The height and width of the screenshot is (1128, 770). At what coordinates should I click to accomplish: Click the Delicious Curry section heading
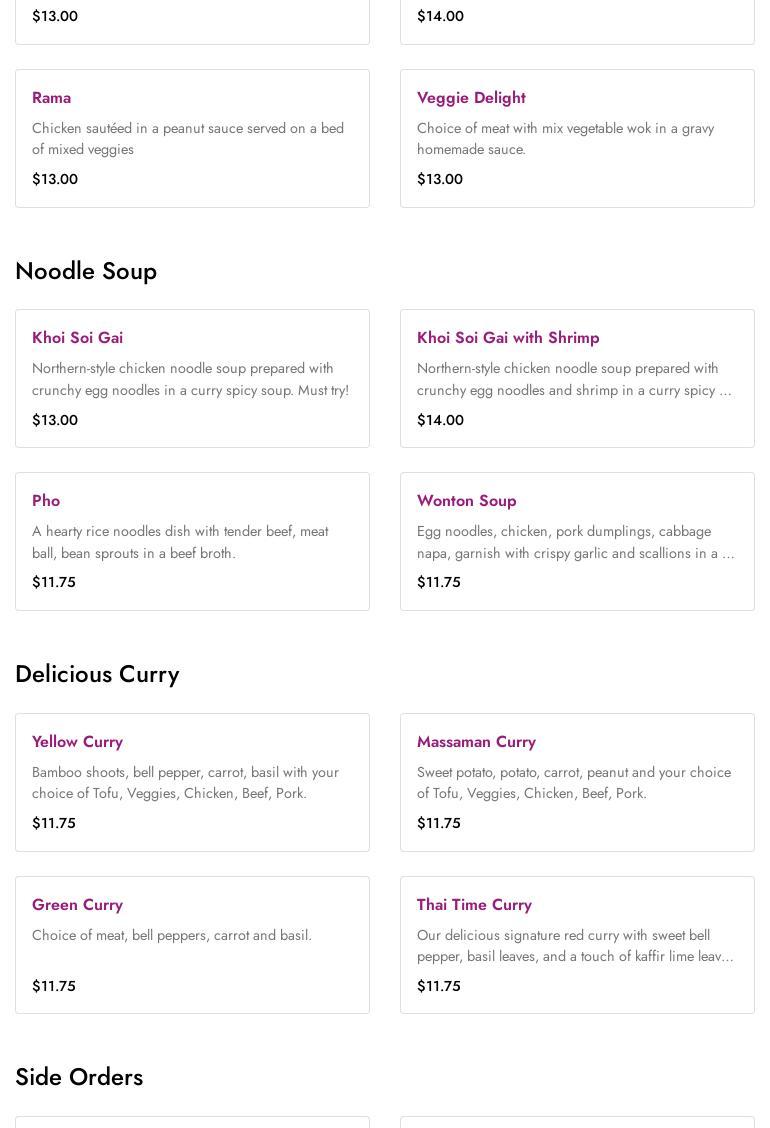[97, 674]
